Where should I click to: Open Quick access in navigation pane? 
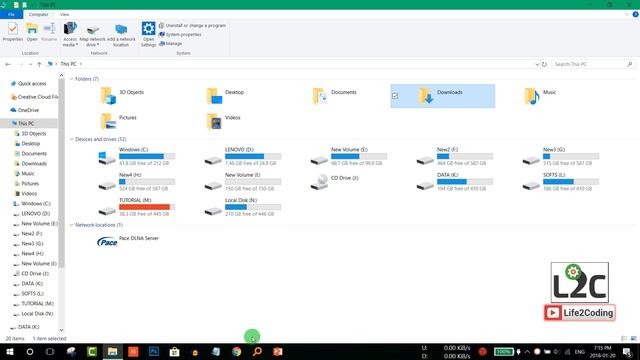click(32, 83)
